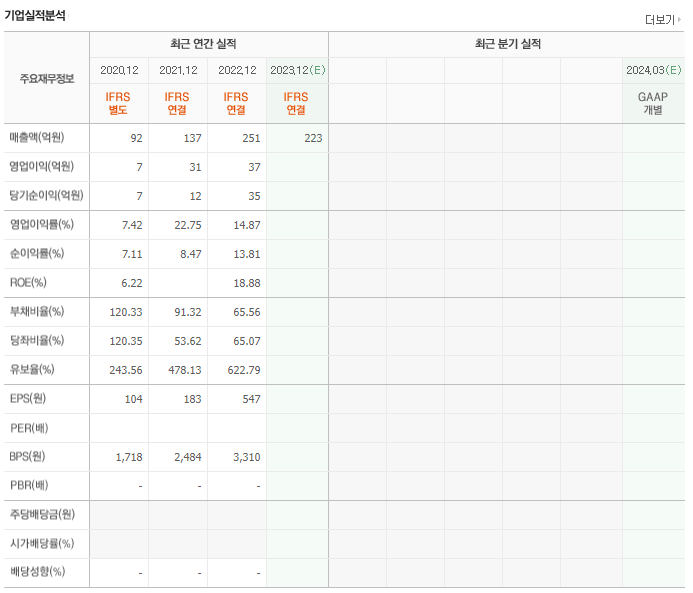Screen dimensions: 693x593
Task: Select the 2023.12(E) column header
Action: tap(297, 70)
